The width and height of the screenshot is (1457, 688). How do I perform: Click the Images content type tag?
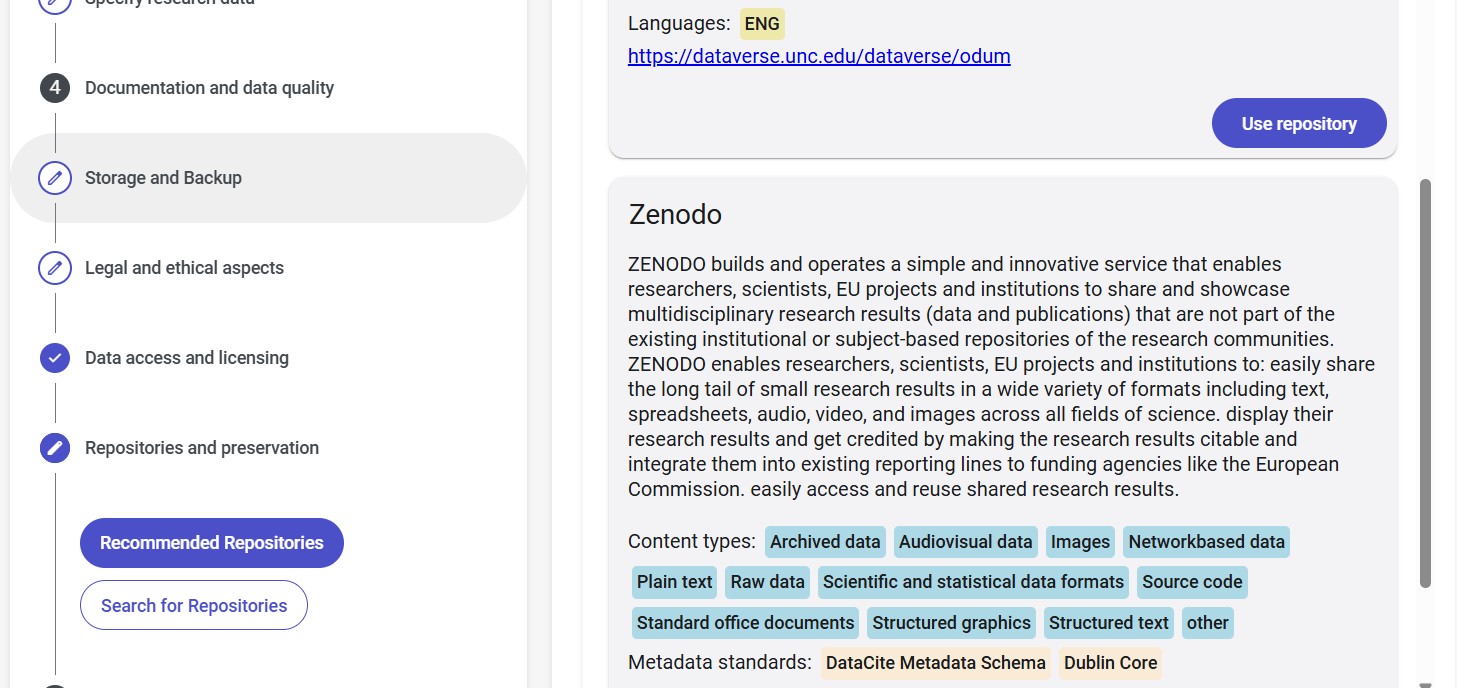[x=1080, y=542]
